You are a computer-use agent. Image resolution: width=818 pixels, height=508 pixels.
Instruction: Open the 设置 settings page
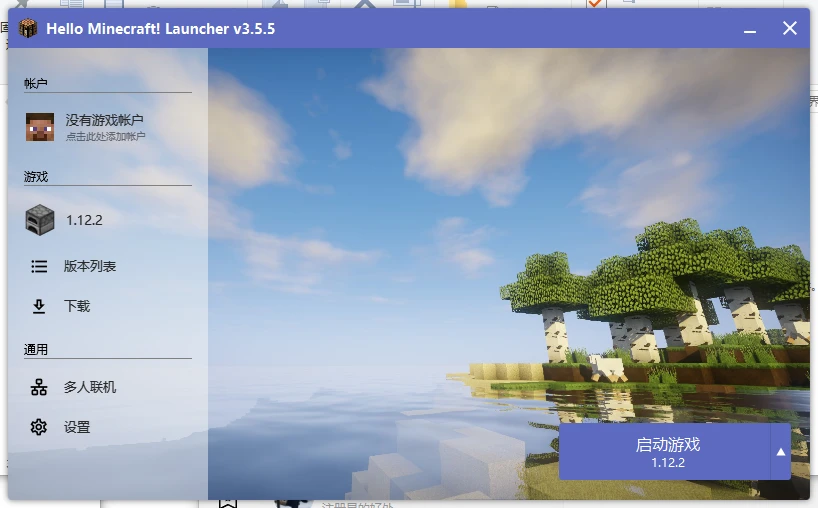77,427
